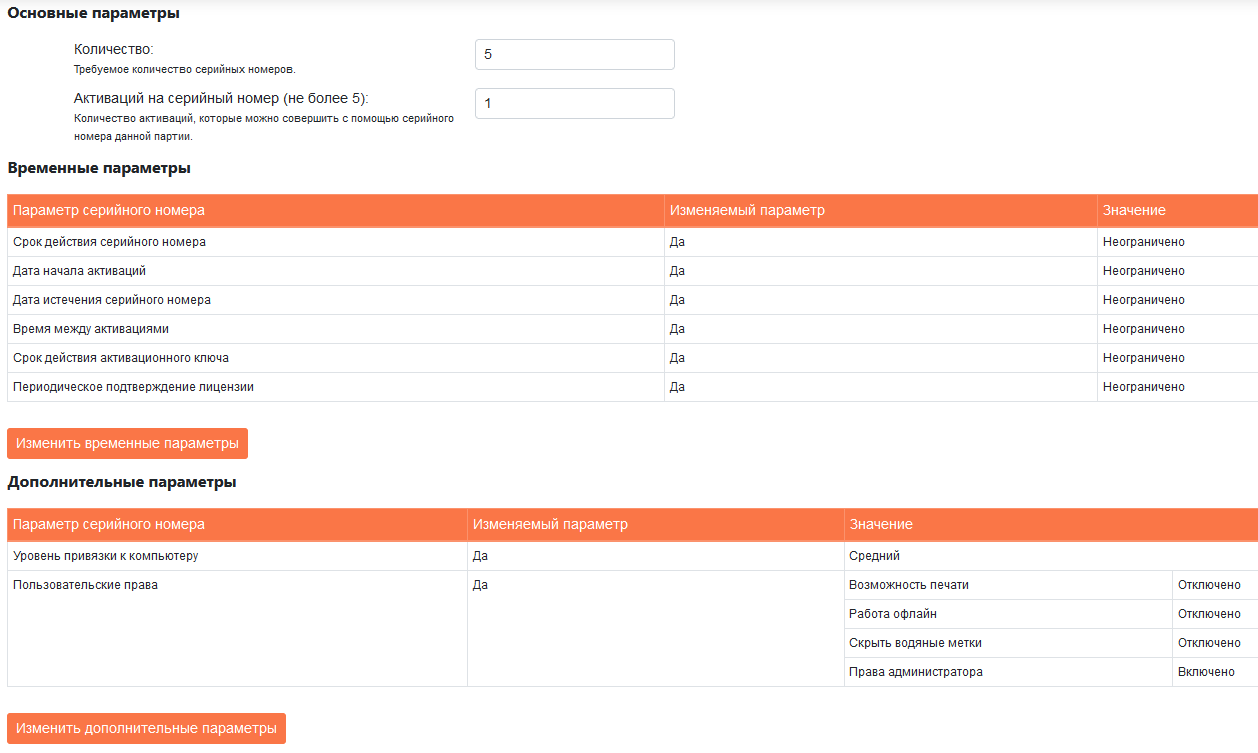Screen dimensions: 1258x753
Task: Click the Изменить дополнительные параметры button
Action: coord(146,728)
